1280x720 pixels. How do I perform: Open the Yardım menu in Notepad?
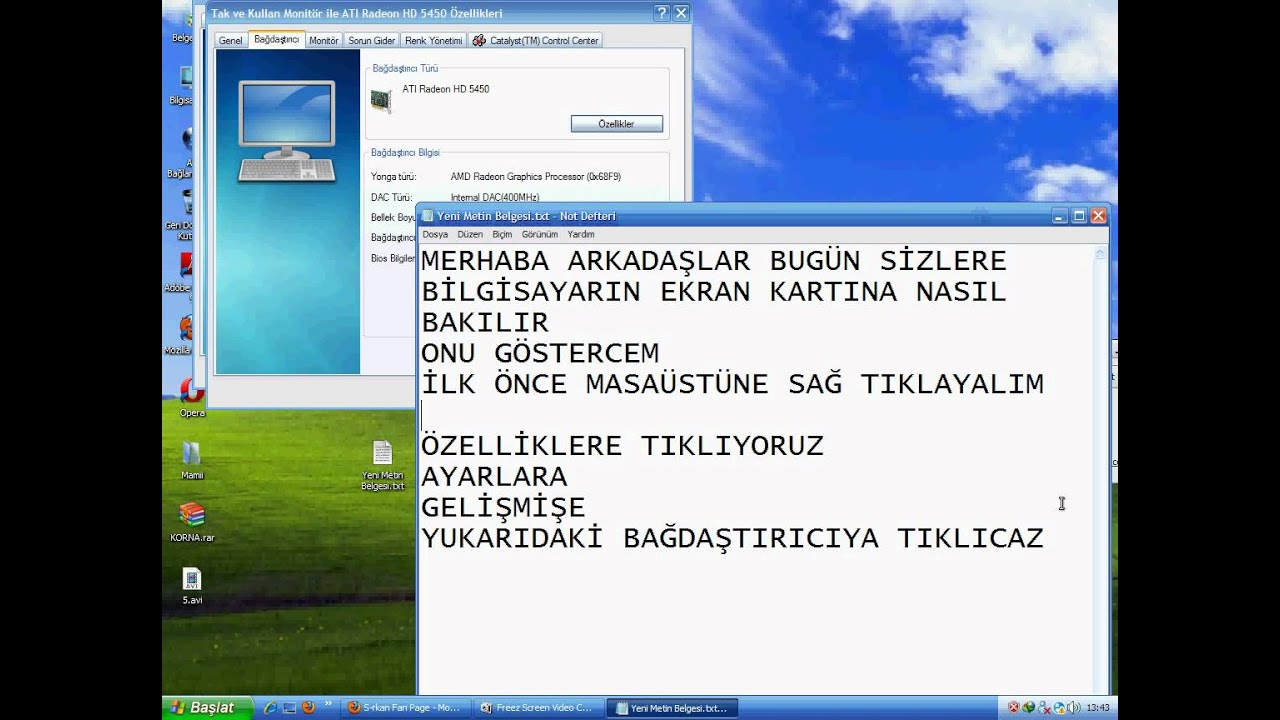click(581, 234)
